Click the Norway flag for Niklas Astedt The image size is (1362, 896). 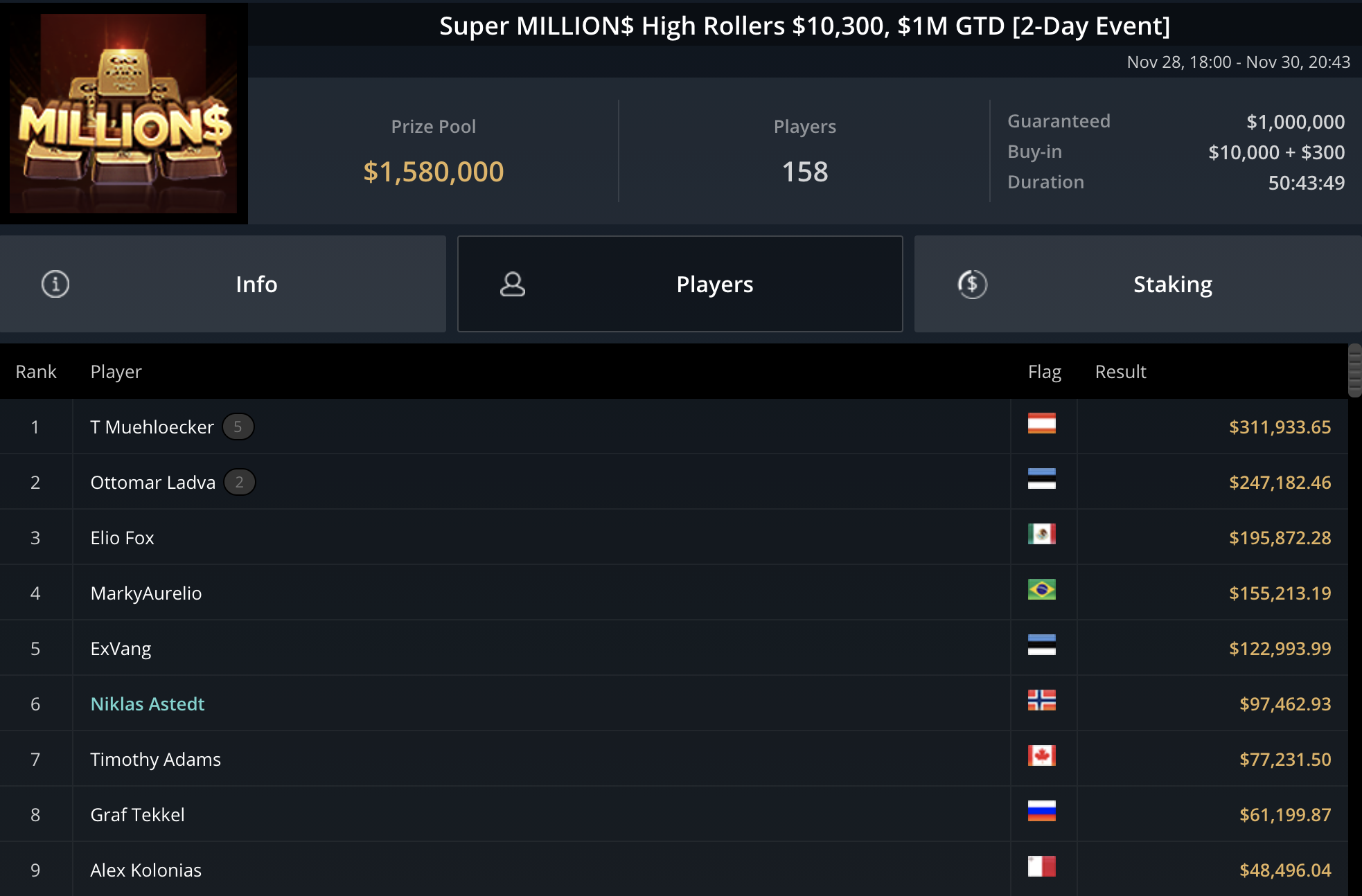(x=1041, y=700)
